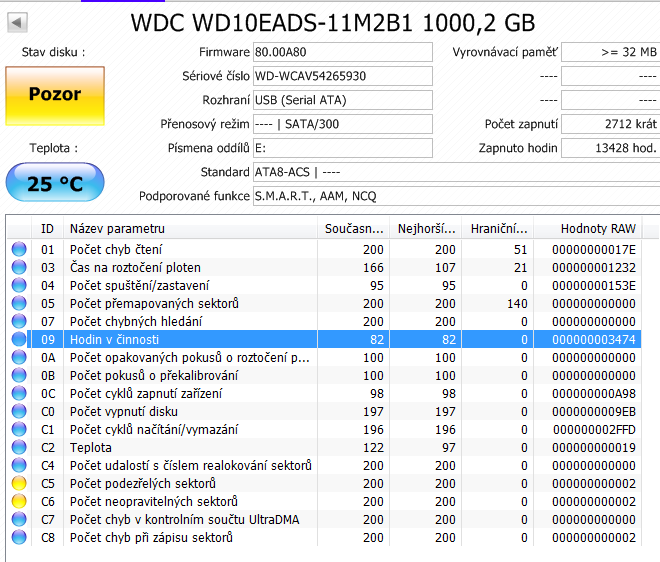Image resolution: width=660 pixels, height=562 pixels.
Task: Click blue status icon for Počet vypnutí disku
Action: coord(19,411)
